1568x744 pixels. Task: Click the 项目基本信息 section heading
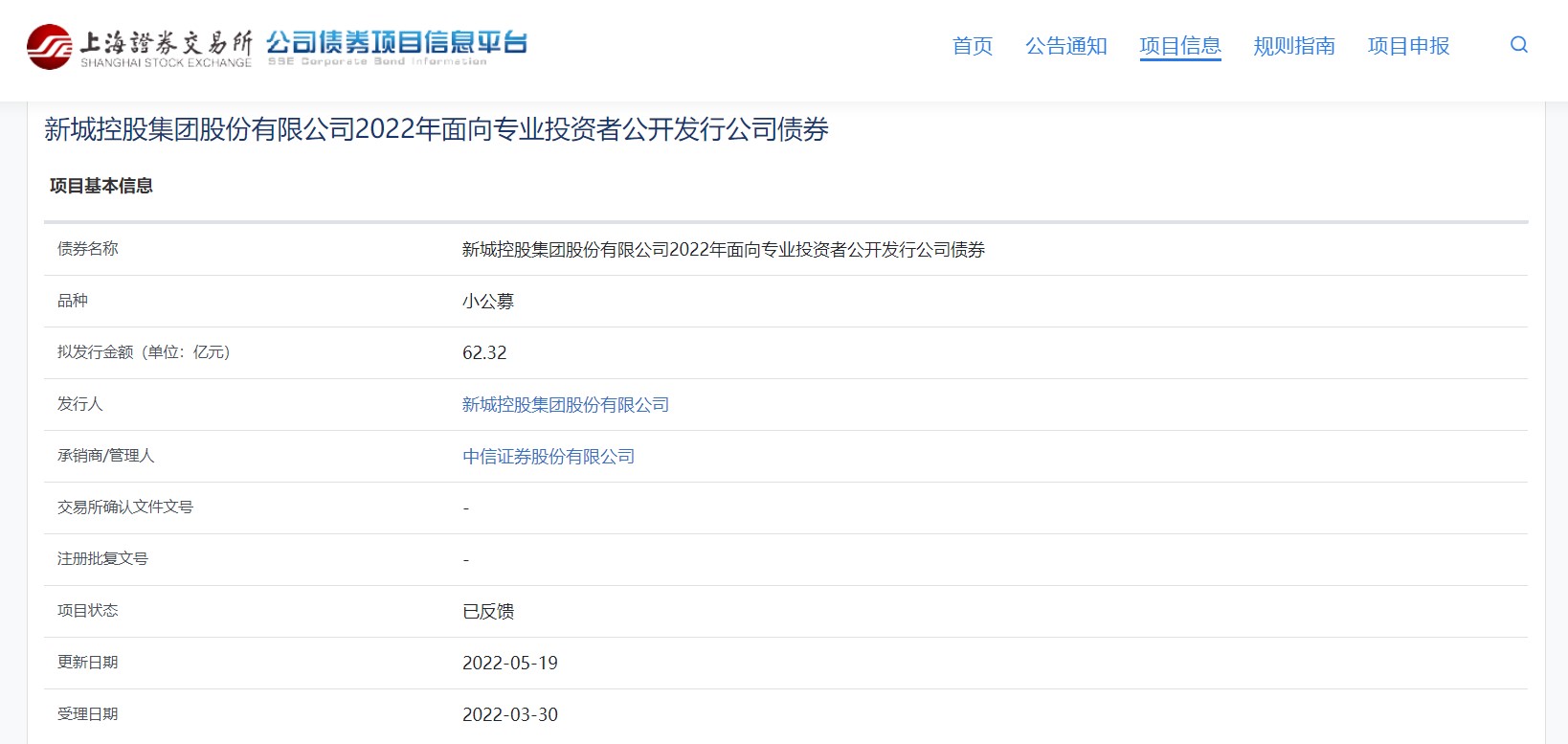101,186
